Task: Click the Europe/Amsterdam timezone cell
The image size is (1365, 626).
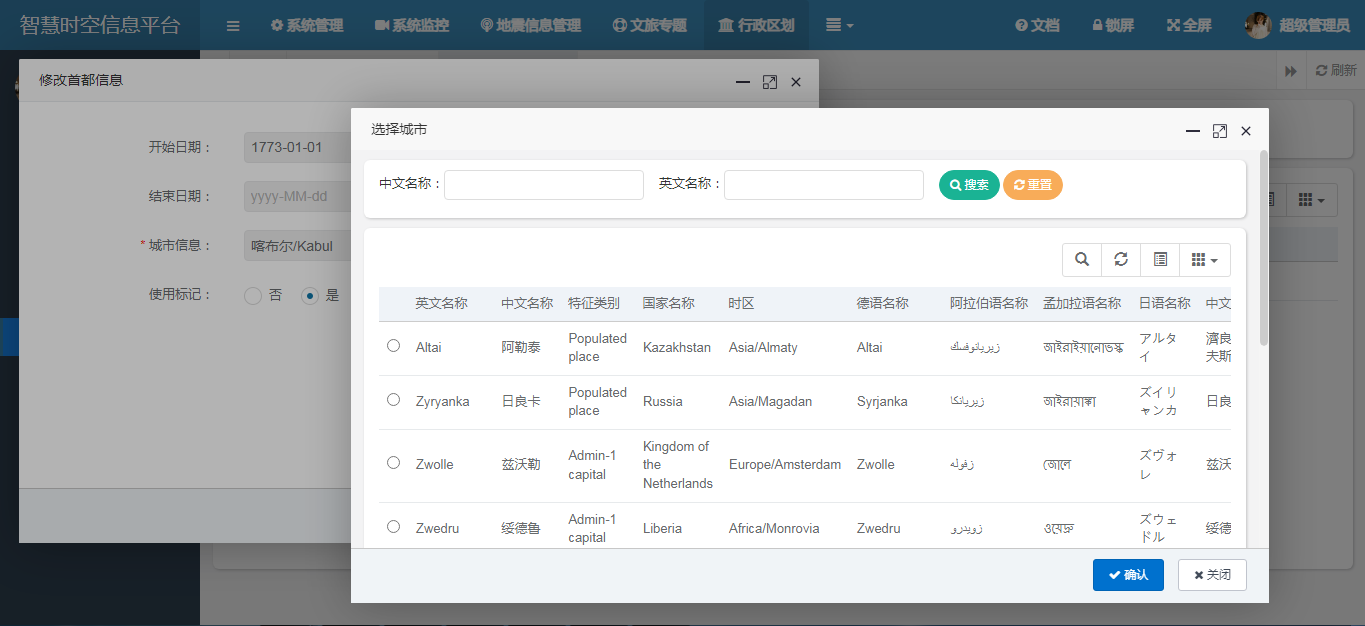Action: click(x=785, y=465)
